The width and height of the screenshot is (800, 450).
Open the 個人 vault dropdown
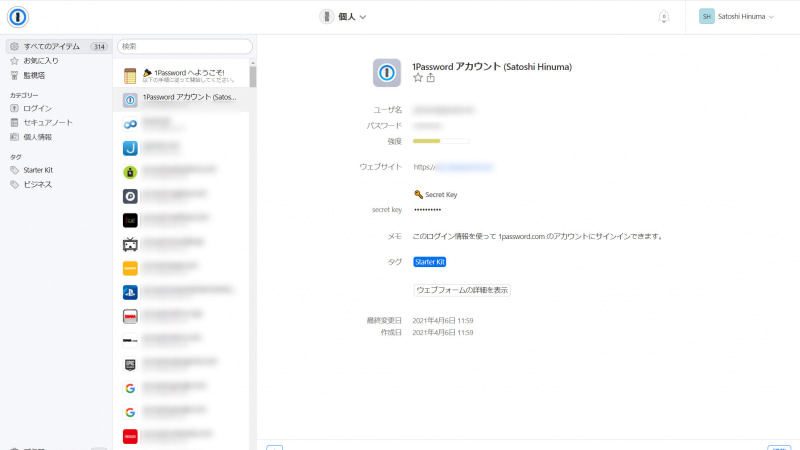tap(343, 17)
